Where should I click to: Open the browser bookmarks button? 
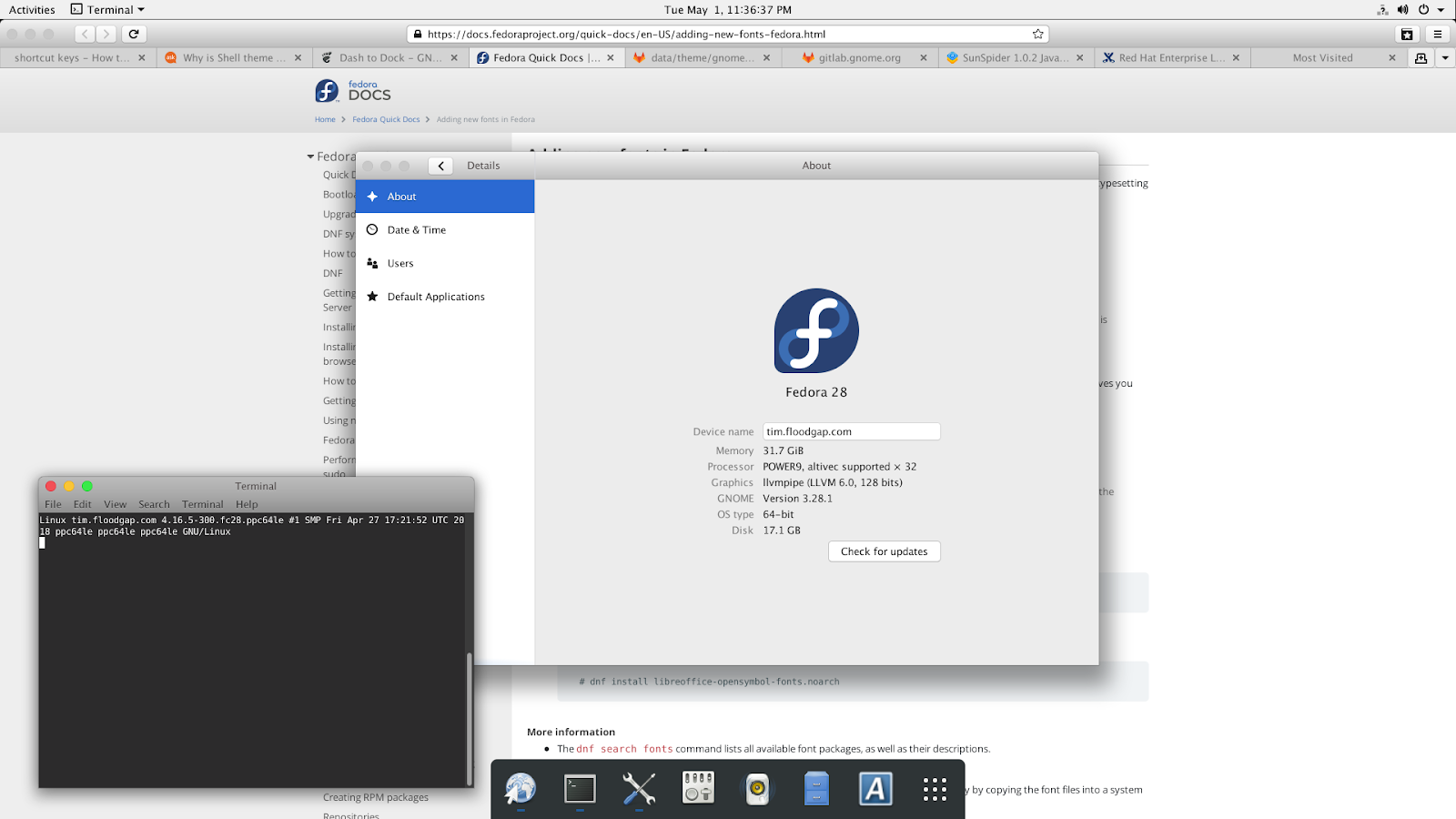pos(1407,34)
